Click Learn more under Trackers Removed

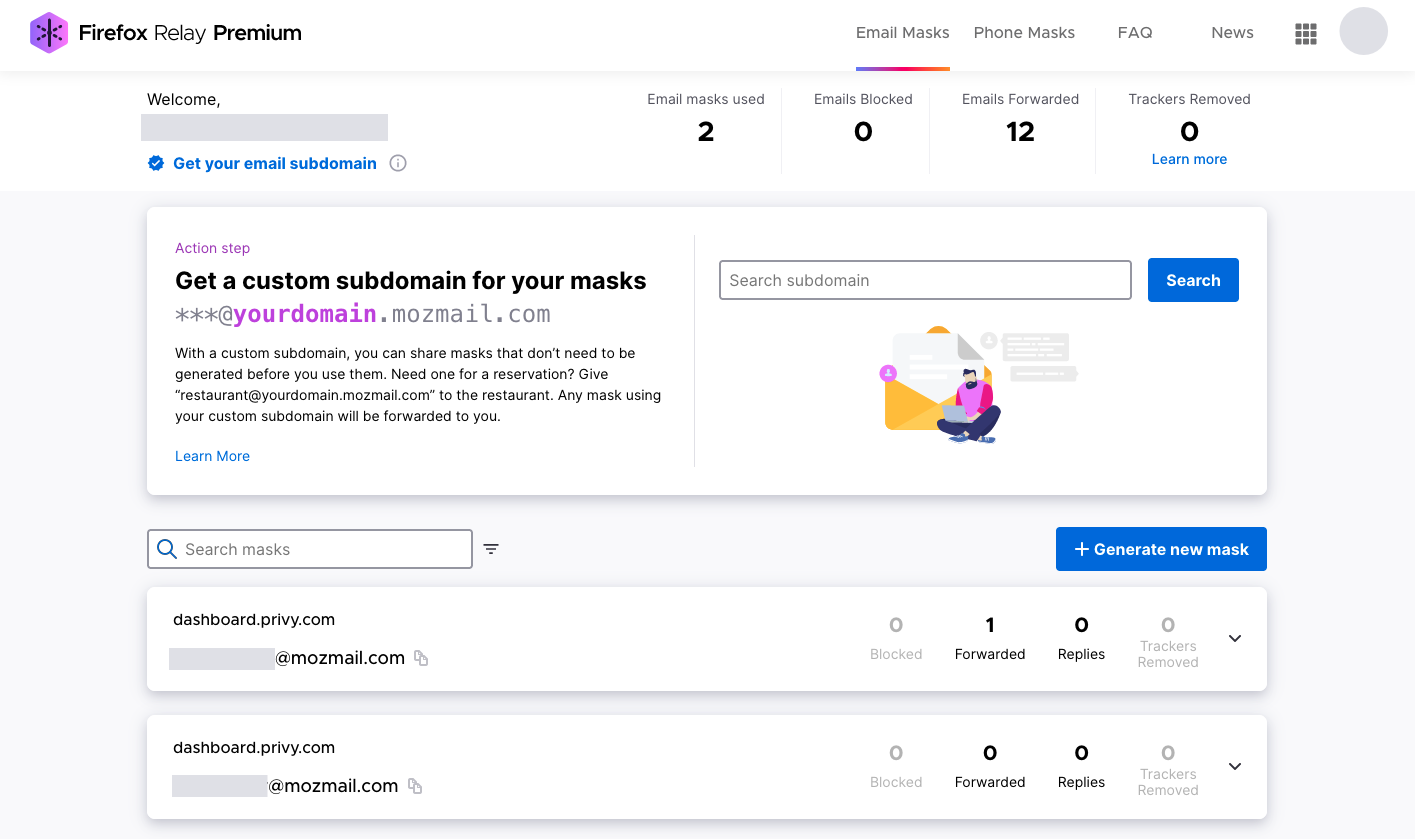1188,159
